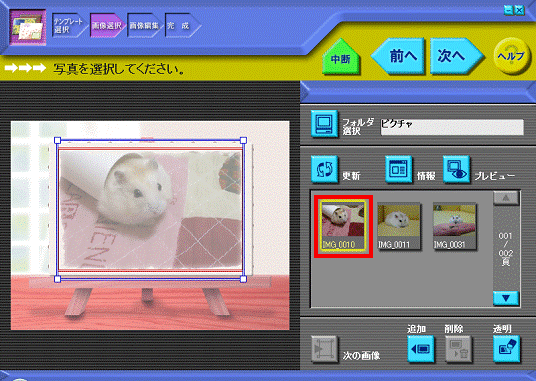
Task: Click the folder selection computer icon
Action: point(324,123)
